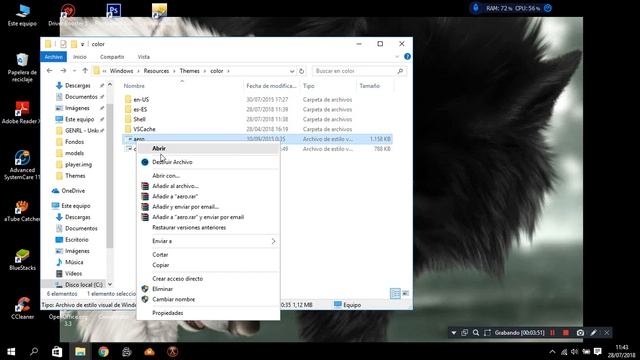Select Añadir a "aero.rar" option
The height and width of the screenshot is (360, 640).
(208, 196)
